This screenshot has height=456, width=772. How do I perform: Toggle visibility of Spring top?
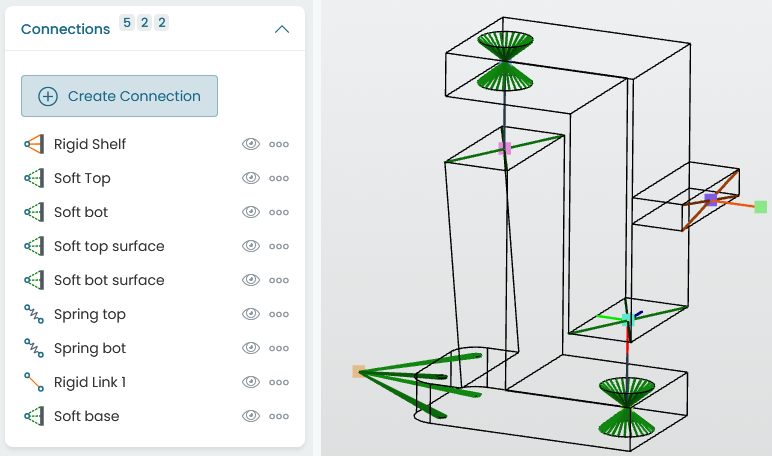coord(251,314)
